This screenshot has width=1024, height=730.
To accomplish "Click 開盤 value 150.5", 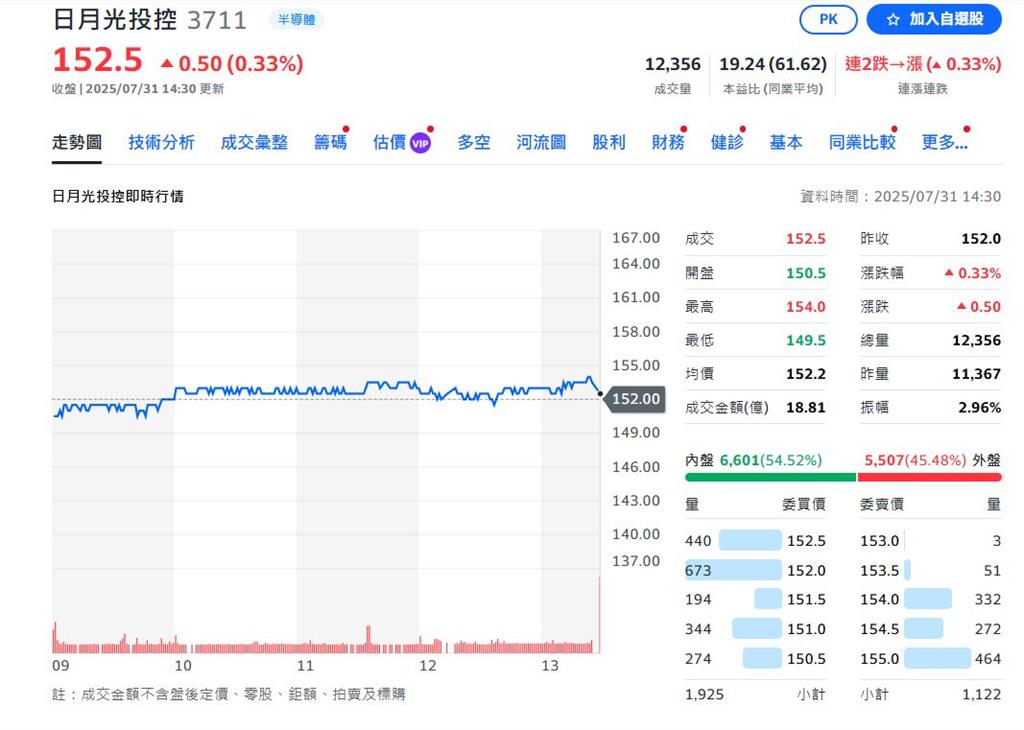I will [806, 273].
